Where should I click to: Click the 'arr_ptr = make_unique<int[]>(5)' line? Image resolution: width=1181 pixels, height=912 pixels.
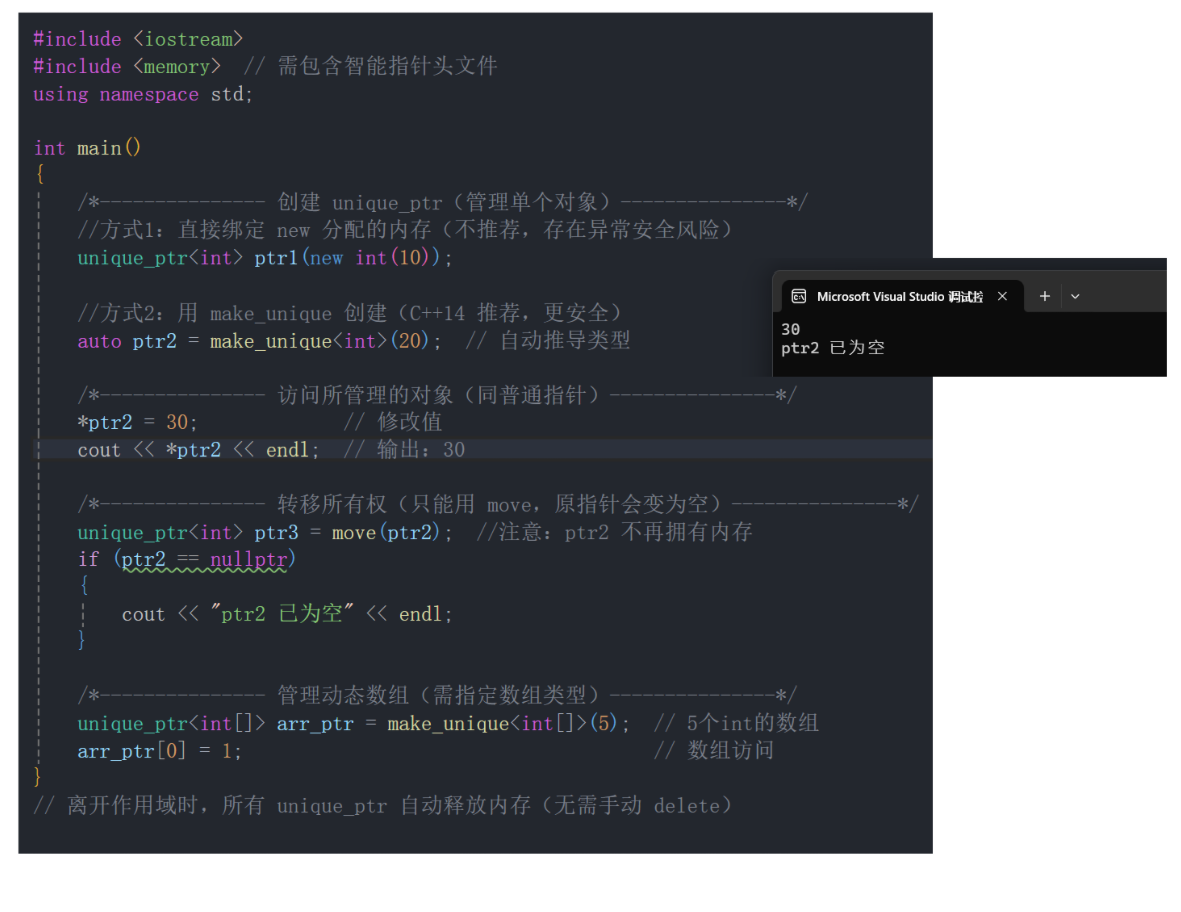pos(354,724)
